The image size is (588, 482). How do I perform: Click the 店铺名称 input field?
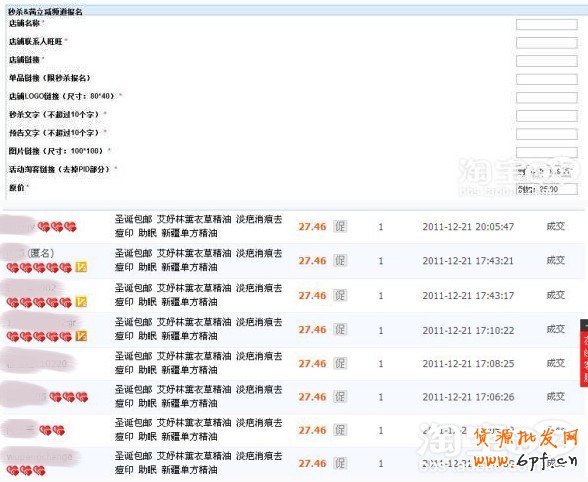click(x=546, y=25)
